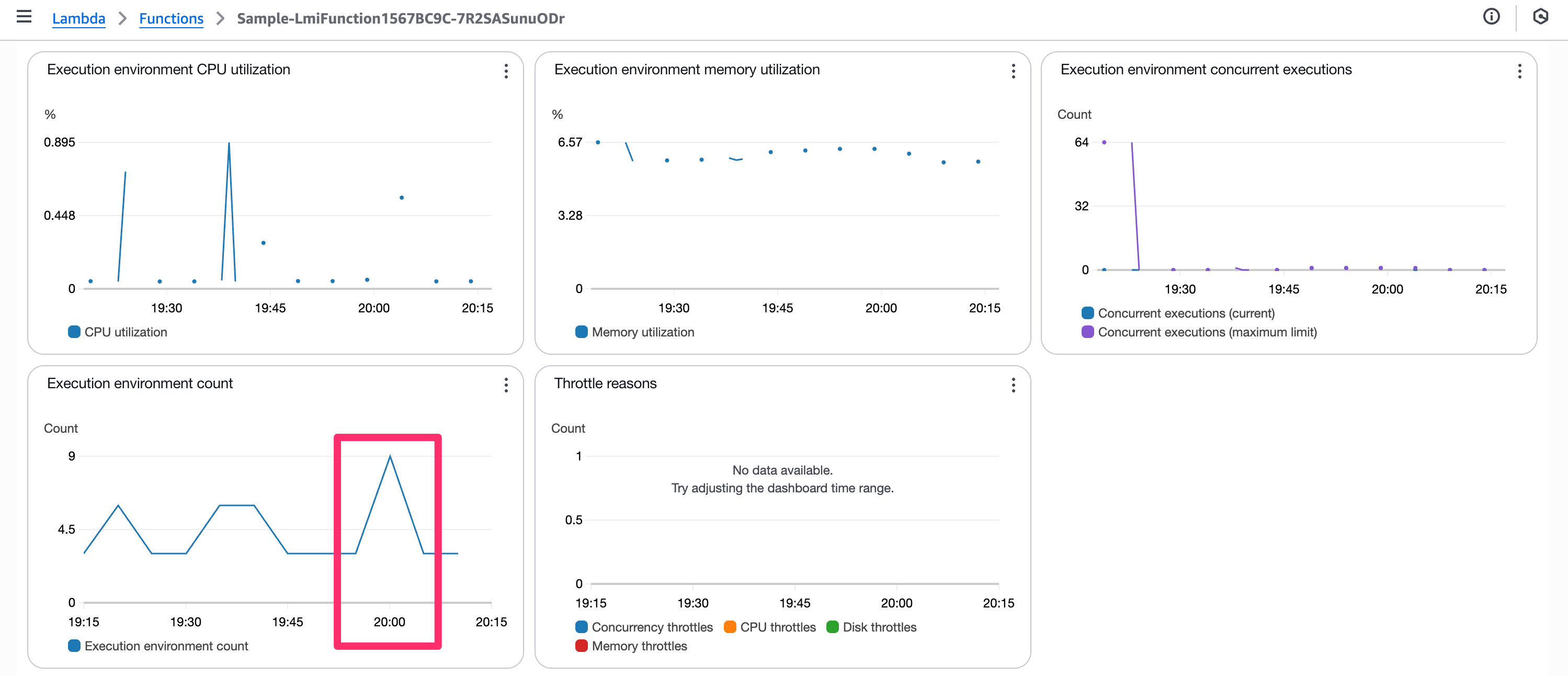Toggle Concurrency throttles legend entry
Viewport: 1568px width, 676px height.
[651, 627]
